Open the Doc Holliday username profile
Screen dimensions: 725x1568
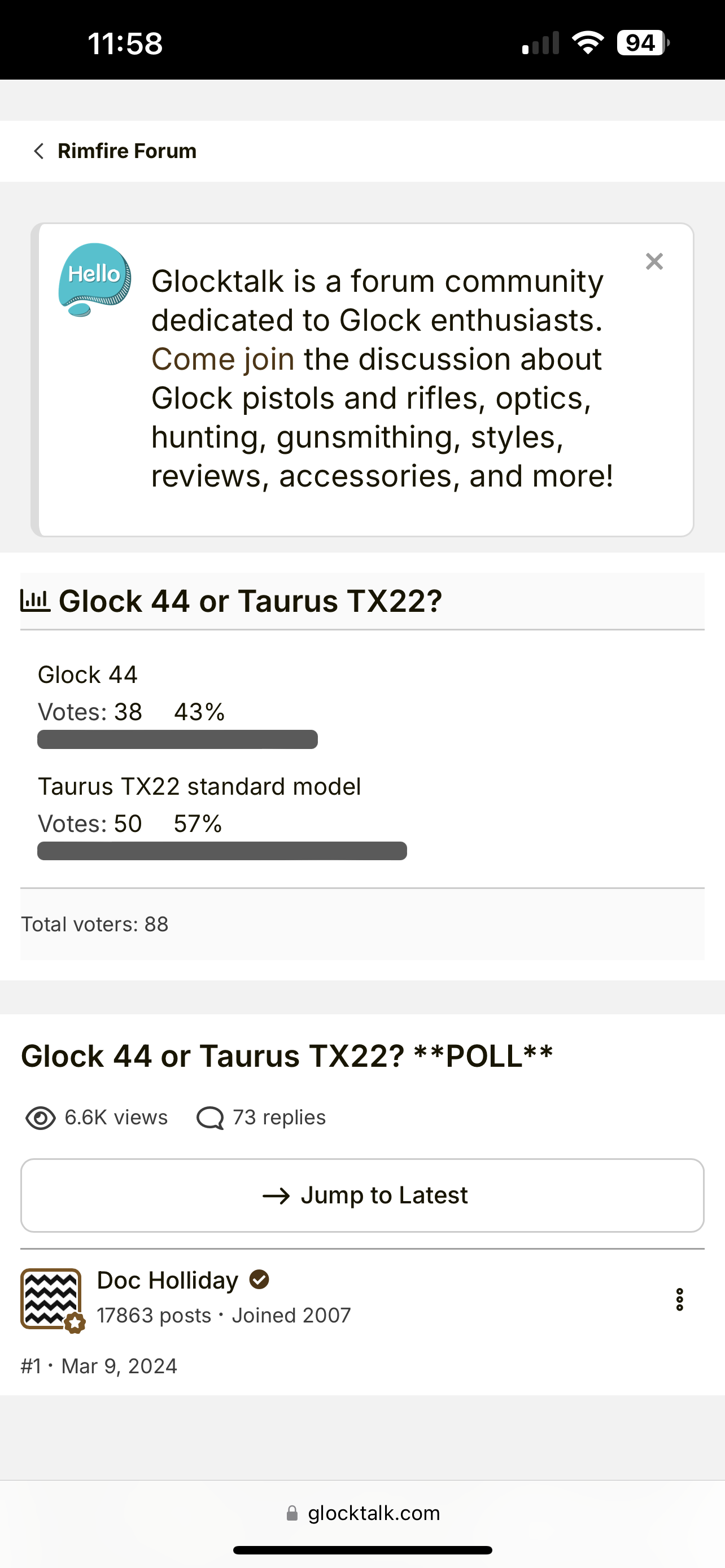(x=167, y=1281)
